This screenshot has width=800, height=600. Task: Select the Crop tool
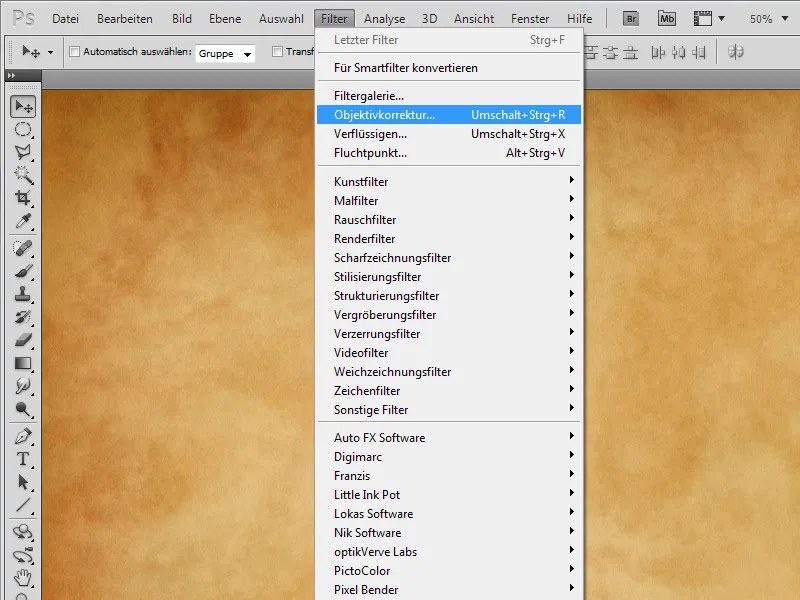click(x=23, y=197)
